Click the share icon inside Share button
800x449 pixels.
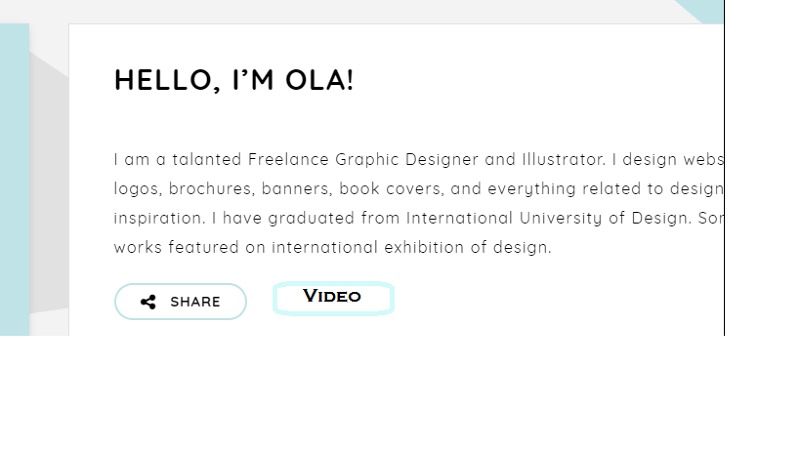(148, 302)
